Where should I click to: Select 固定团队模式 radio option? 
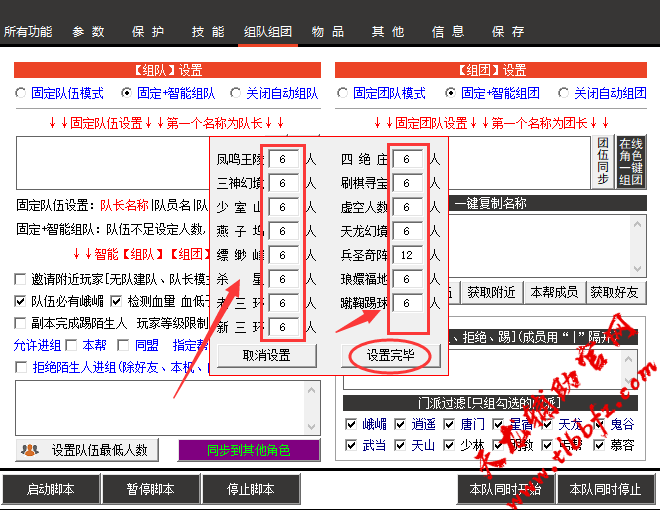pyautogui.click(x=343, y=93)
